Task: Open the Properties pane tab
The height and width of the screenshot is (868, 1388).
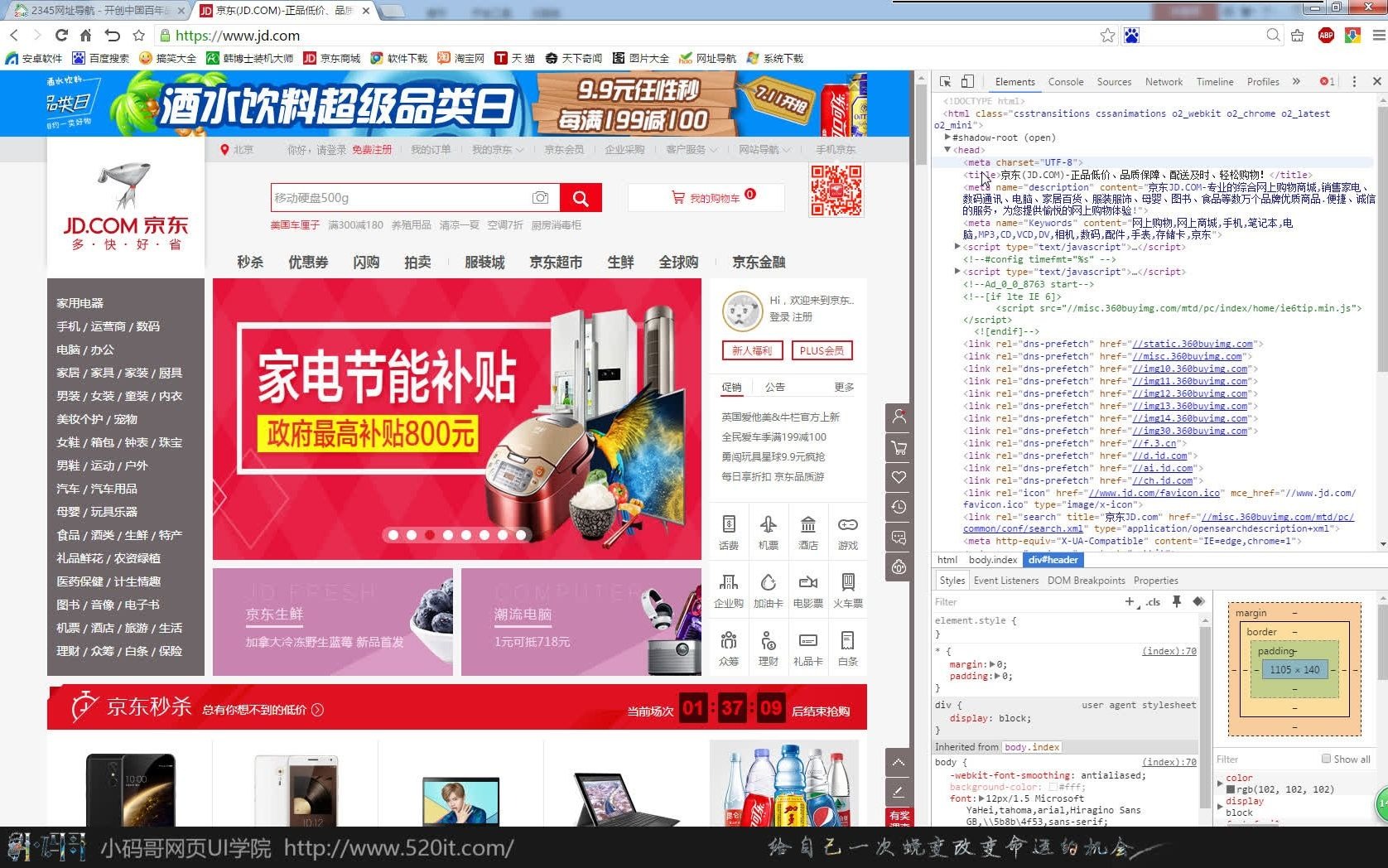Action: pos(1155,581)
